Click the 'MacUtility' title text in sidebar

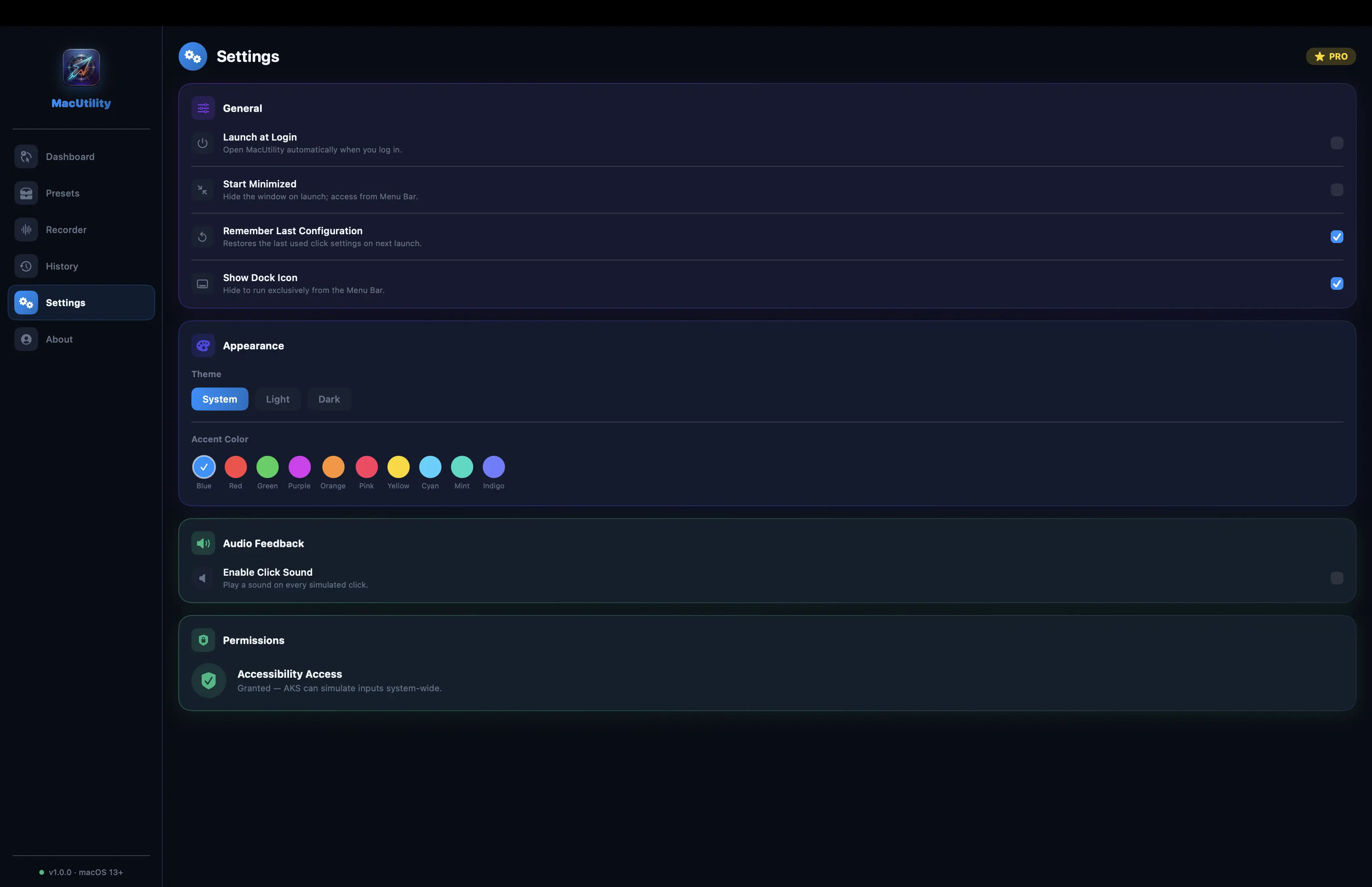click(x=81, y=103)
